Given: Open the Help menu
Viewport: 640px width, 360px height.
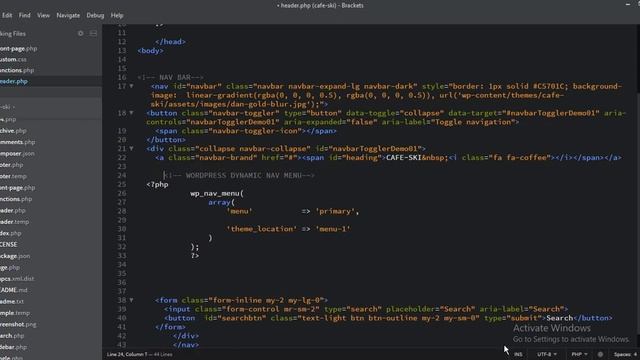Looking at the screenshot, I should pos(117,15).
